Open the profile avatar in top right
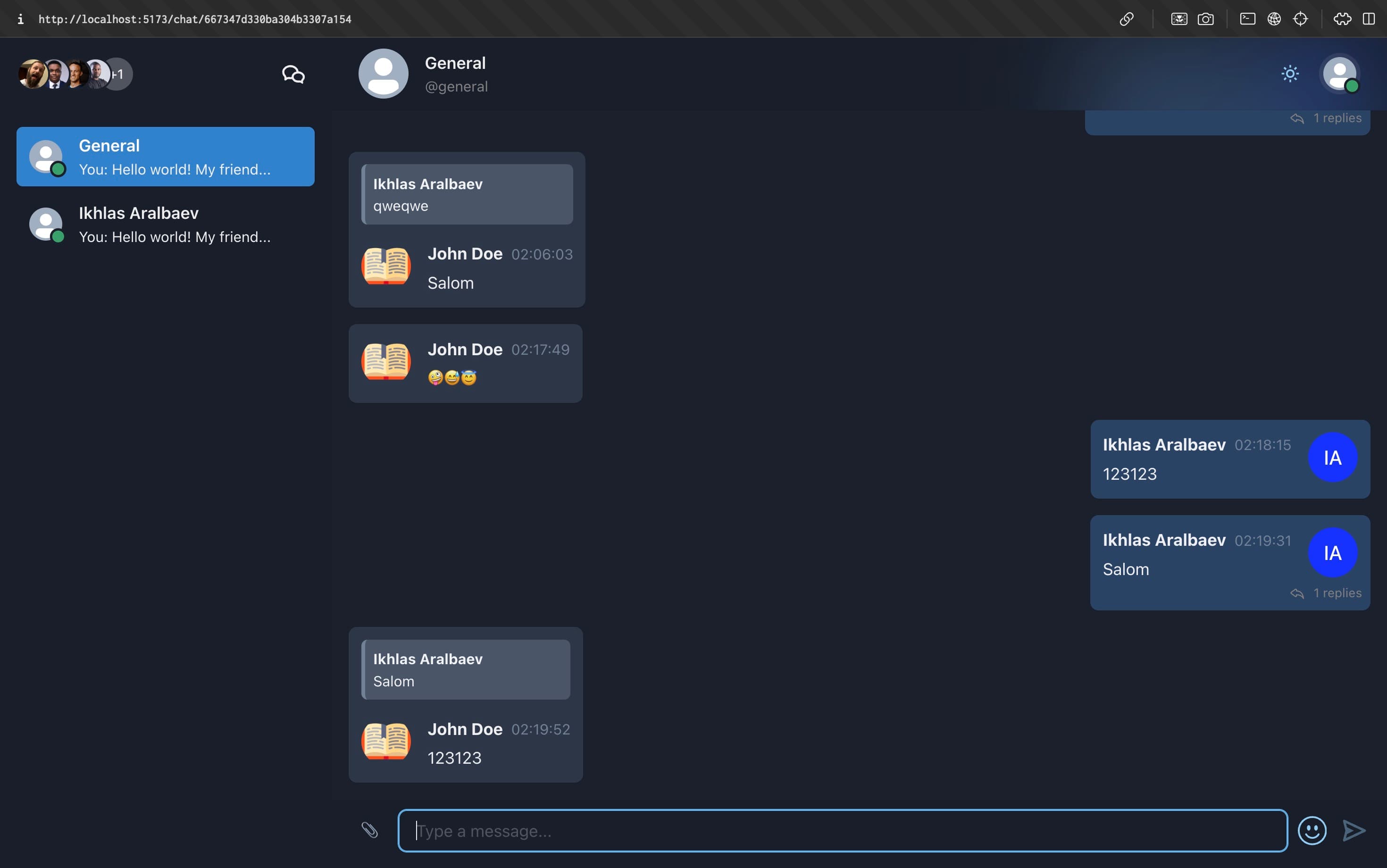Viewport: 1387px width, 868px height. 1339,74
